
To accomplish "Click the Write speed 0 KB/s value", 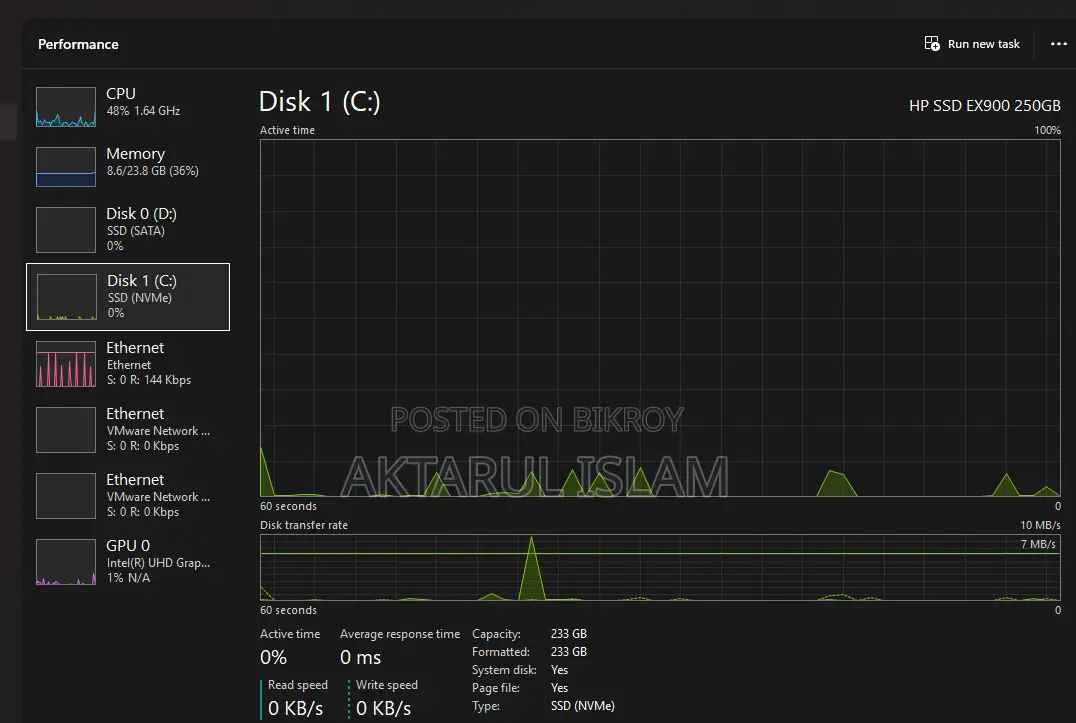I will point(383,709).
